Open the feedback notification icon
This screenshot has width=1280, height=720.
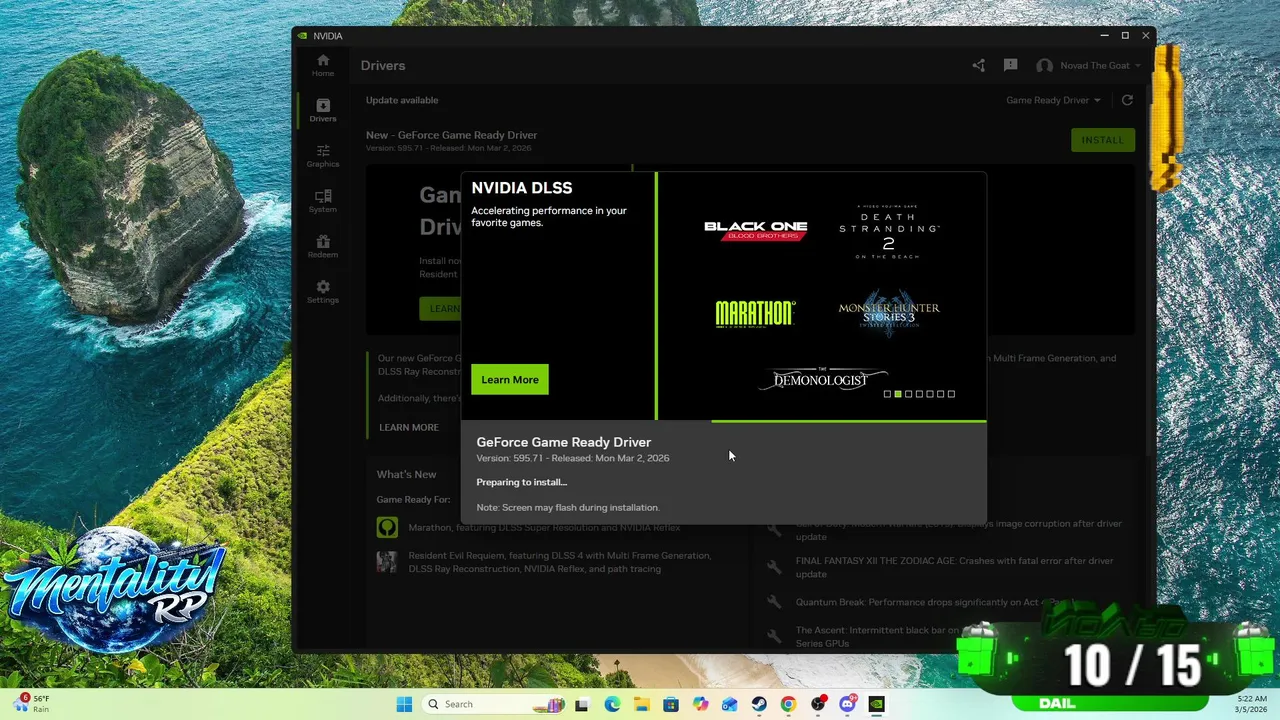[x=1010, y=65]
